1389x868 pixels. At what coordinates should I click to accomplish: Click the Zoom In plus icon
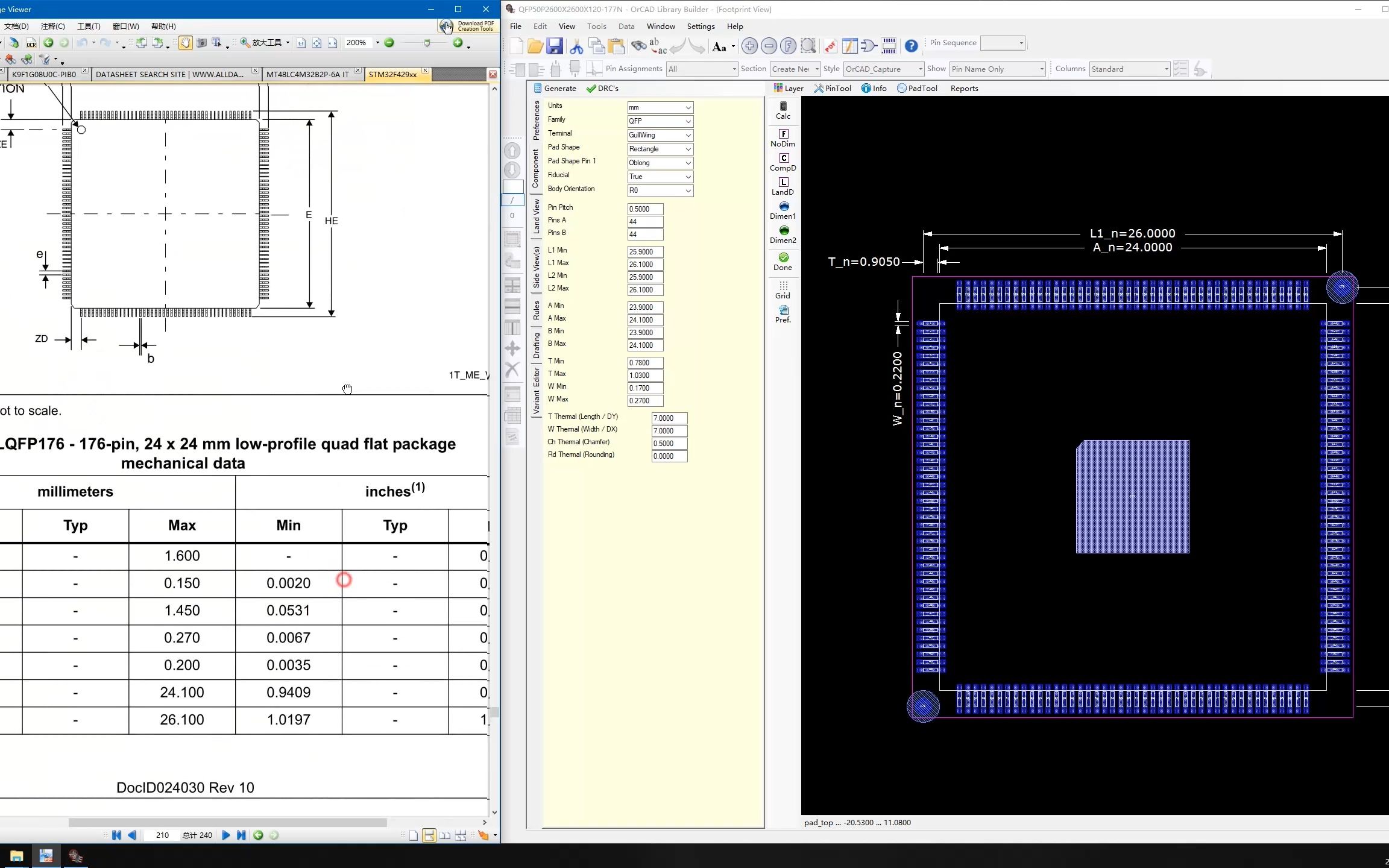[x=749, y=46]
